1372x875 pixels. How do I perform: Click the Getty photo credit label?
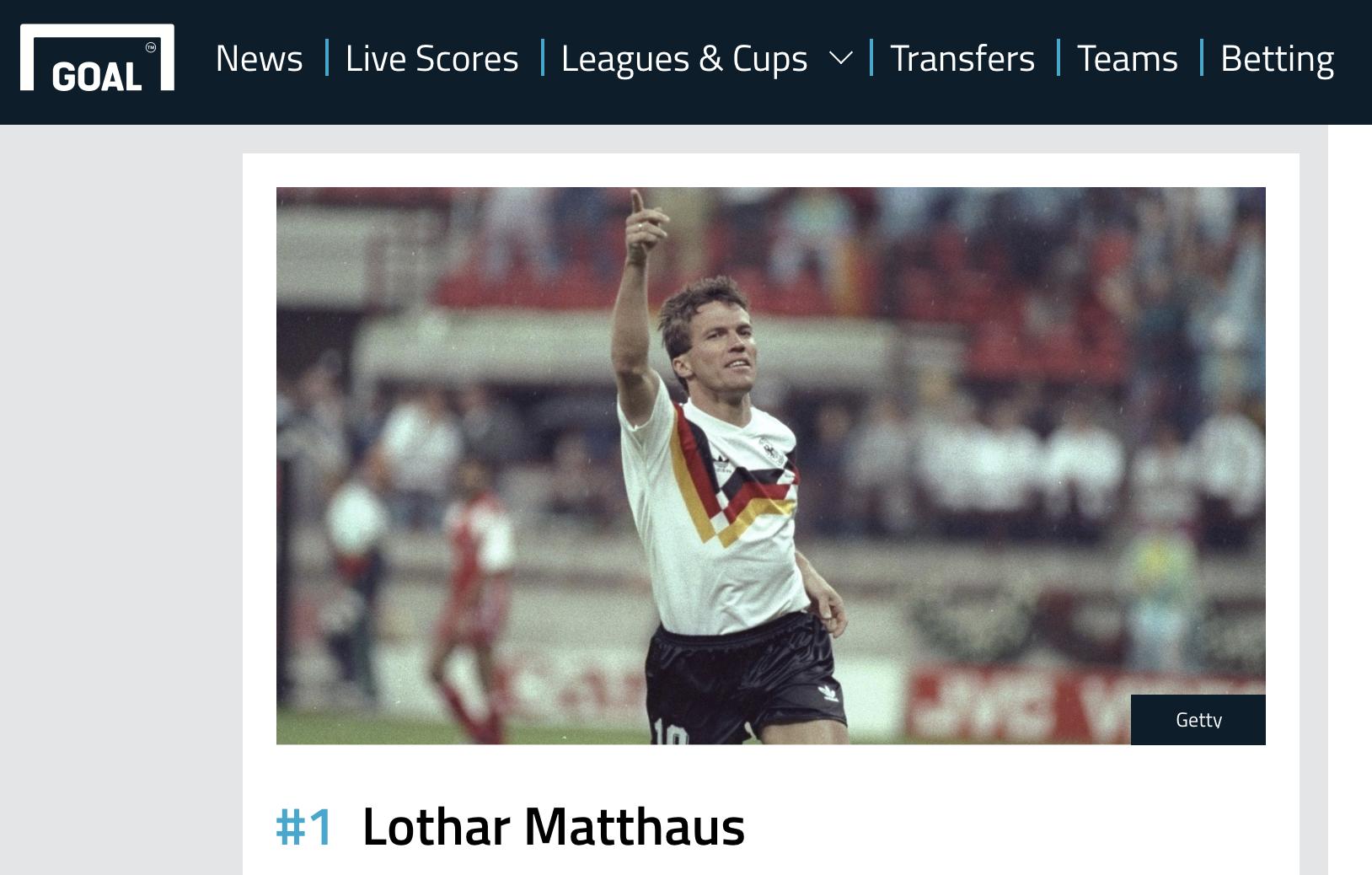[x=1198, y=720]
